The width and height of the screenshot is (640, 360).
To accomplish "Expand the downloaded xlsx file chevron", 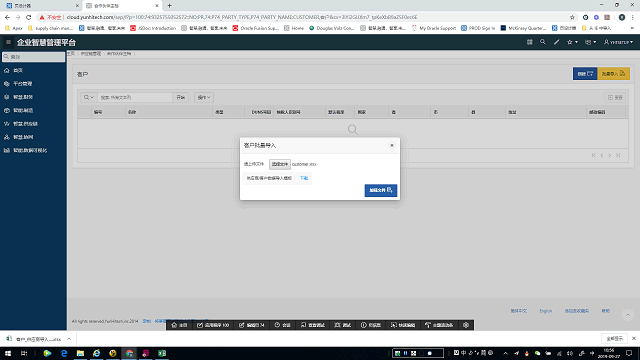I will [x=69, y=339].
